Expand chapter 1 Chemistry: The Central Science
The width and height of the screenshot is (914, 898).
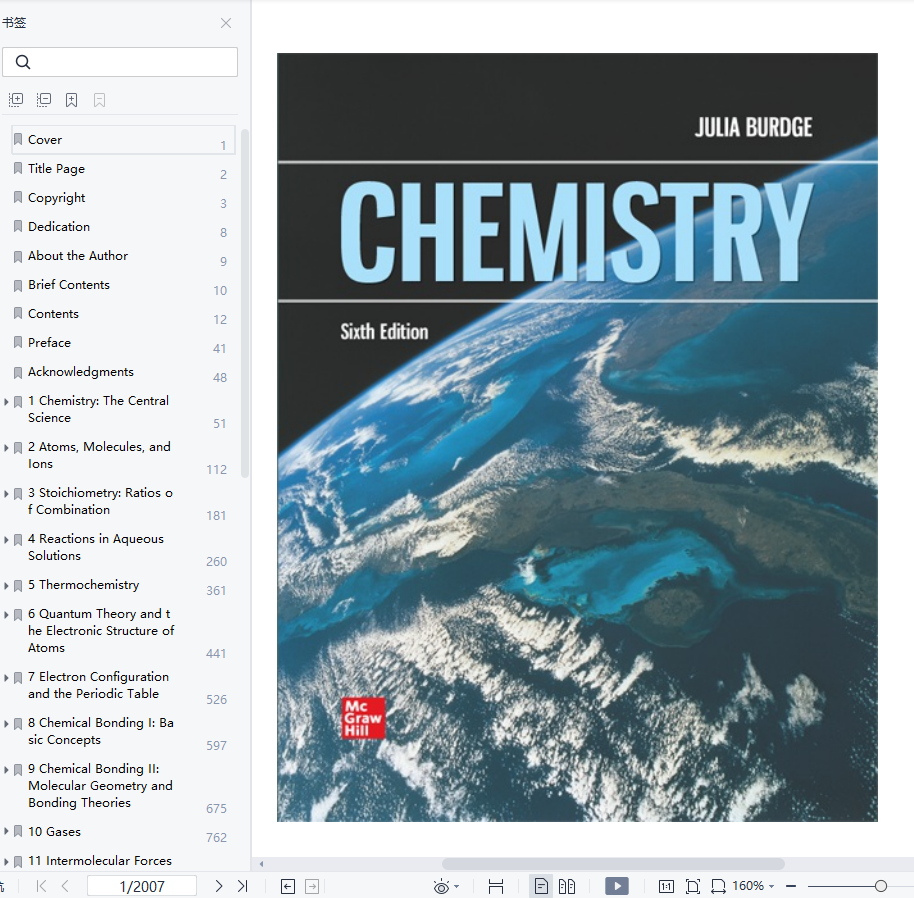click(x=6, y=402)
